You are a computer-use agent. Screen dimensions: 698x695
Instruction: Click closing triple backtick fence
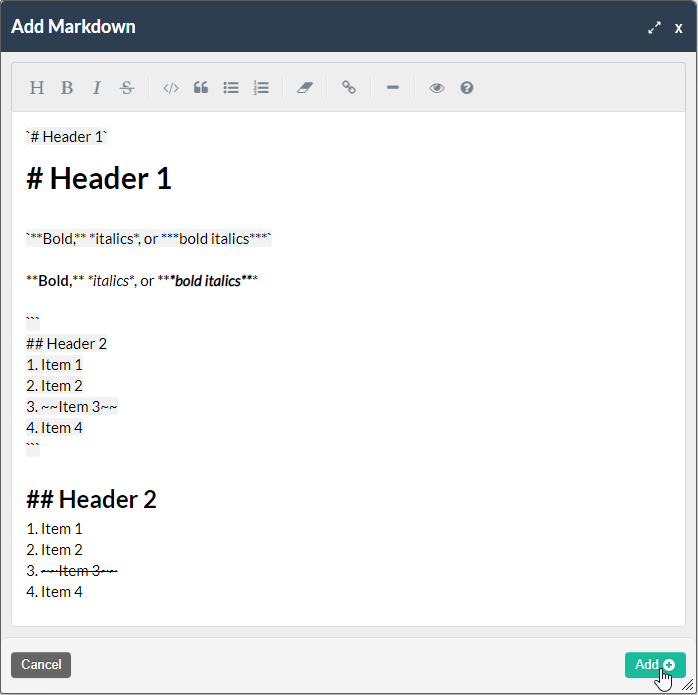click(x=33, y=448)
